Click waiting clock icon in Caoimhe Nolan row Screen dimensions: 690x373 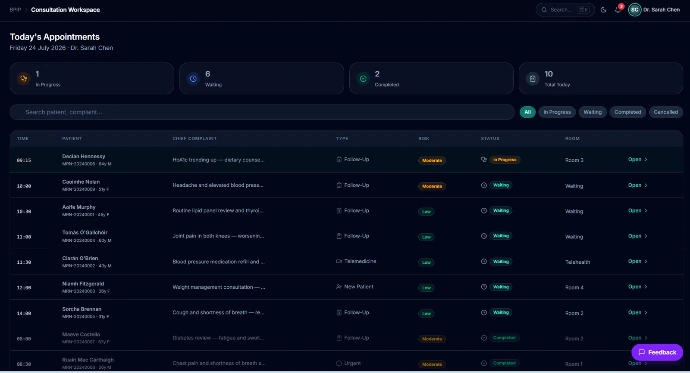pyautogui.click(x=484, y=185)
